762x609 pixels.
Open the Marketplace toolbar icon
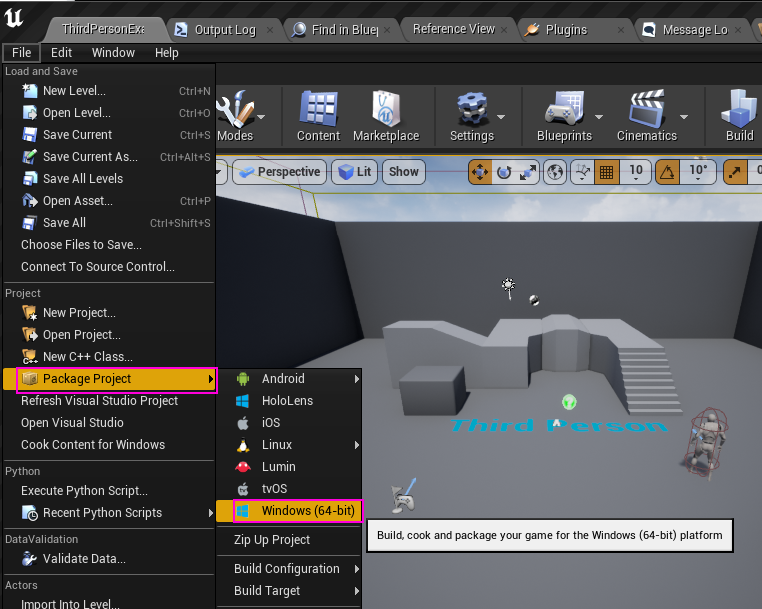point(386,116)
